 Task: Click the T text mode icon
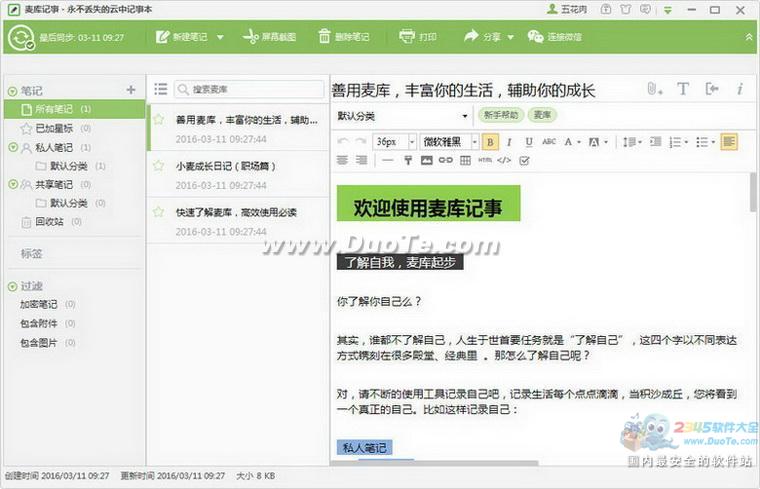point(683,89)
